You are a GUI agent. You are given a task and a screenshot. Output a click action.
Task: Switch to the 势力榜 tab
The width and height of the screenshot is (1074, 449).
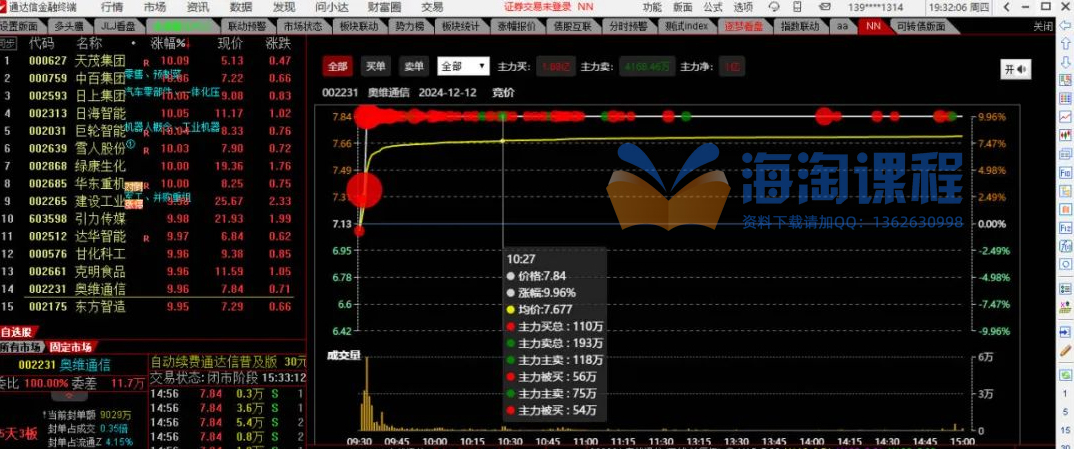(410, 26)
